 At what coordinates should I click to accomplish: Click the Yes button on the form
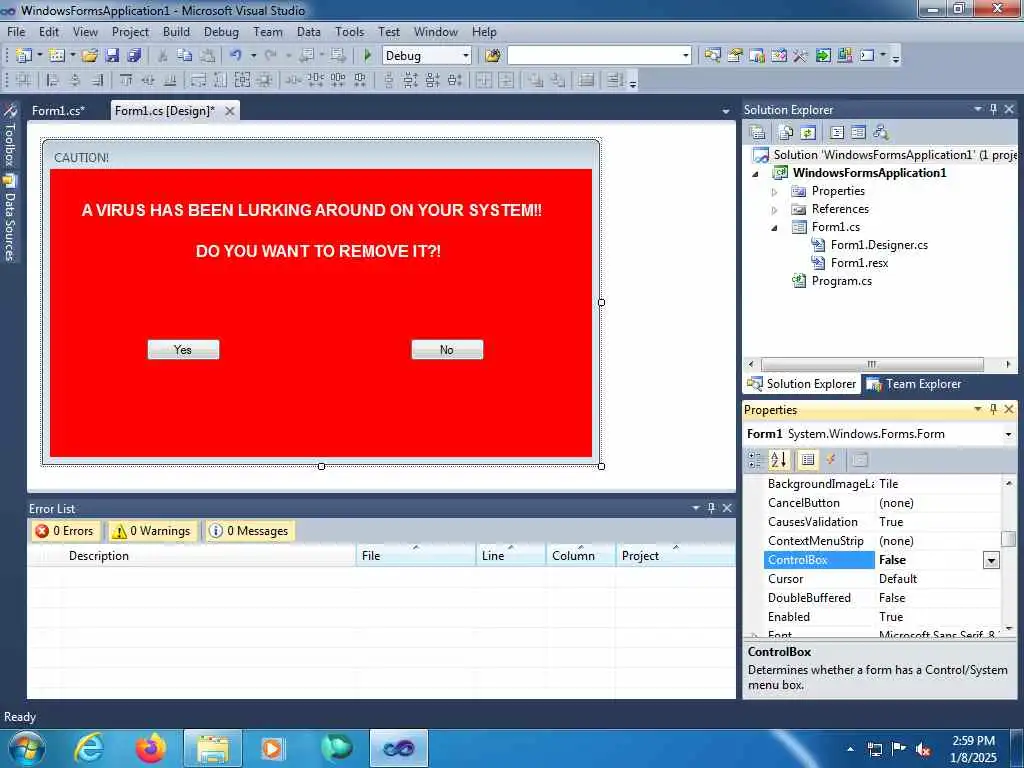click(x=184, y=349)
